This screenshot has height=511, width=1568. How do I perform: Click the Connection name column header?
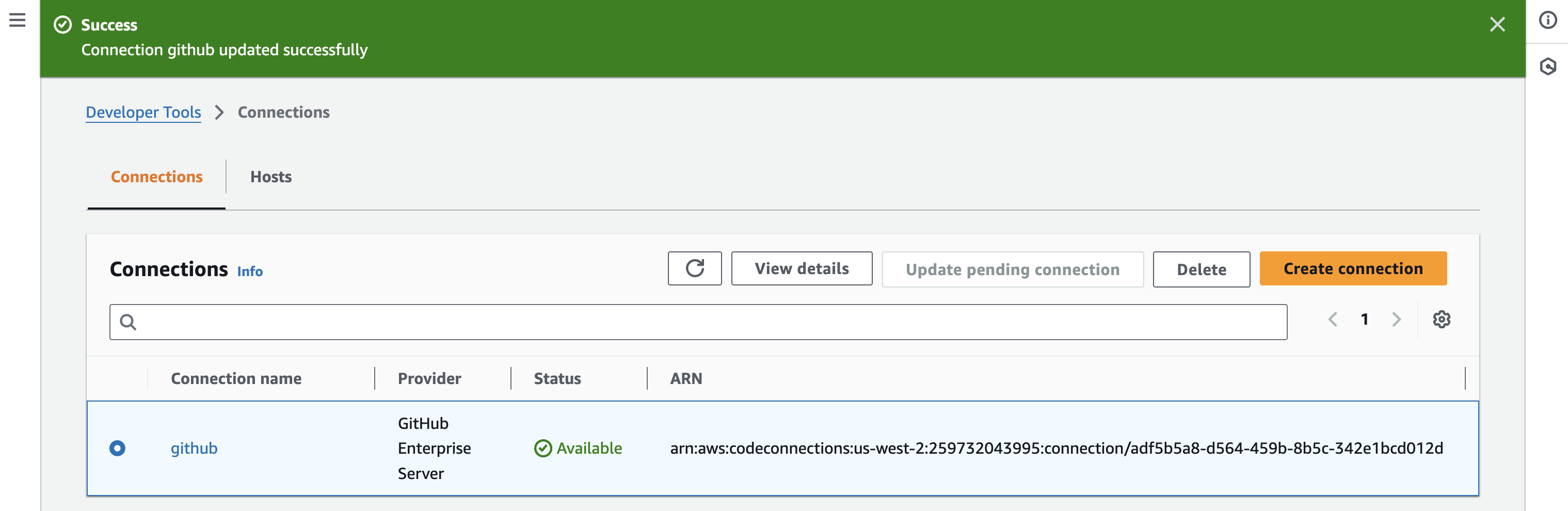pos(236,378)
